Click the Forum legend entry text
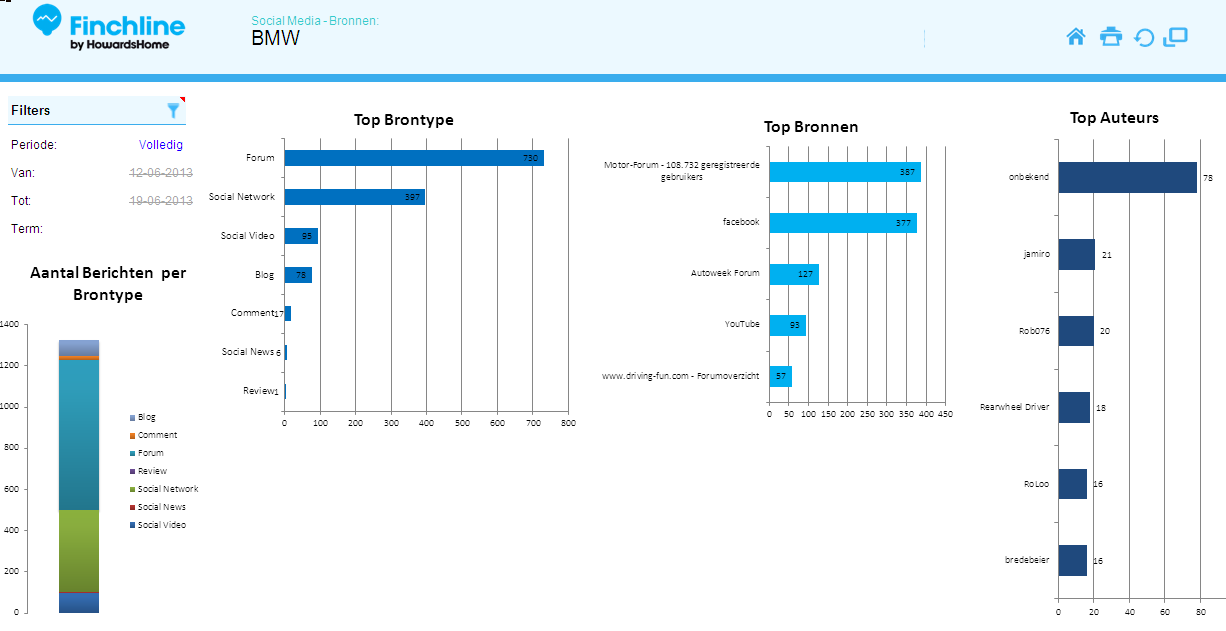 coord(151,453)
